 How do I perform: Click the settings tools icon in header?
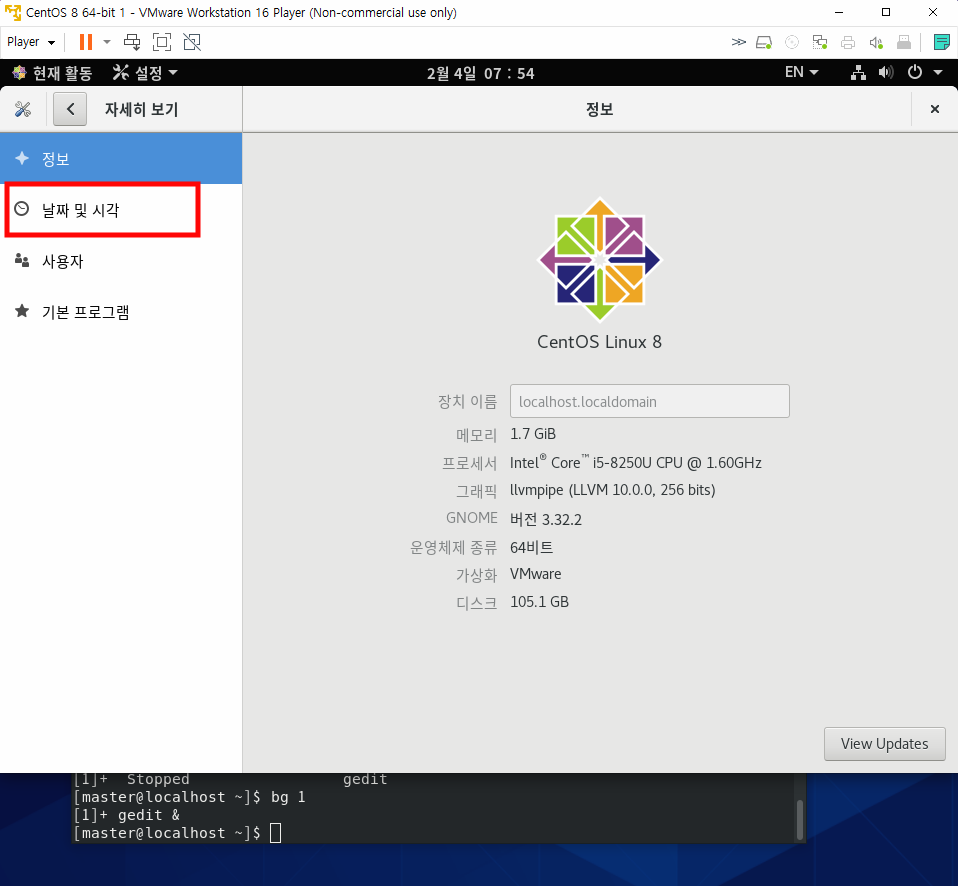tap(23, 109)
